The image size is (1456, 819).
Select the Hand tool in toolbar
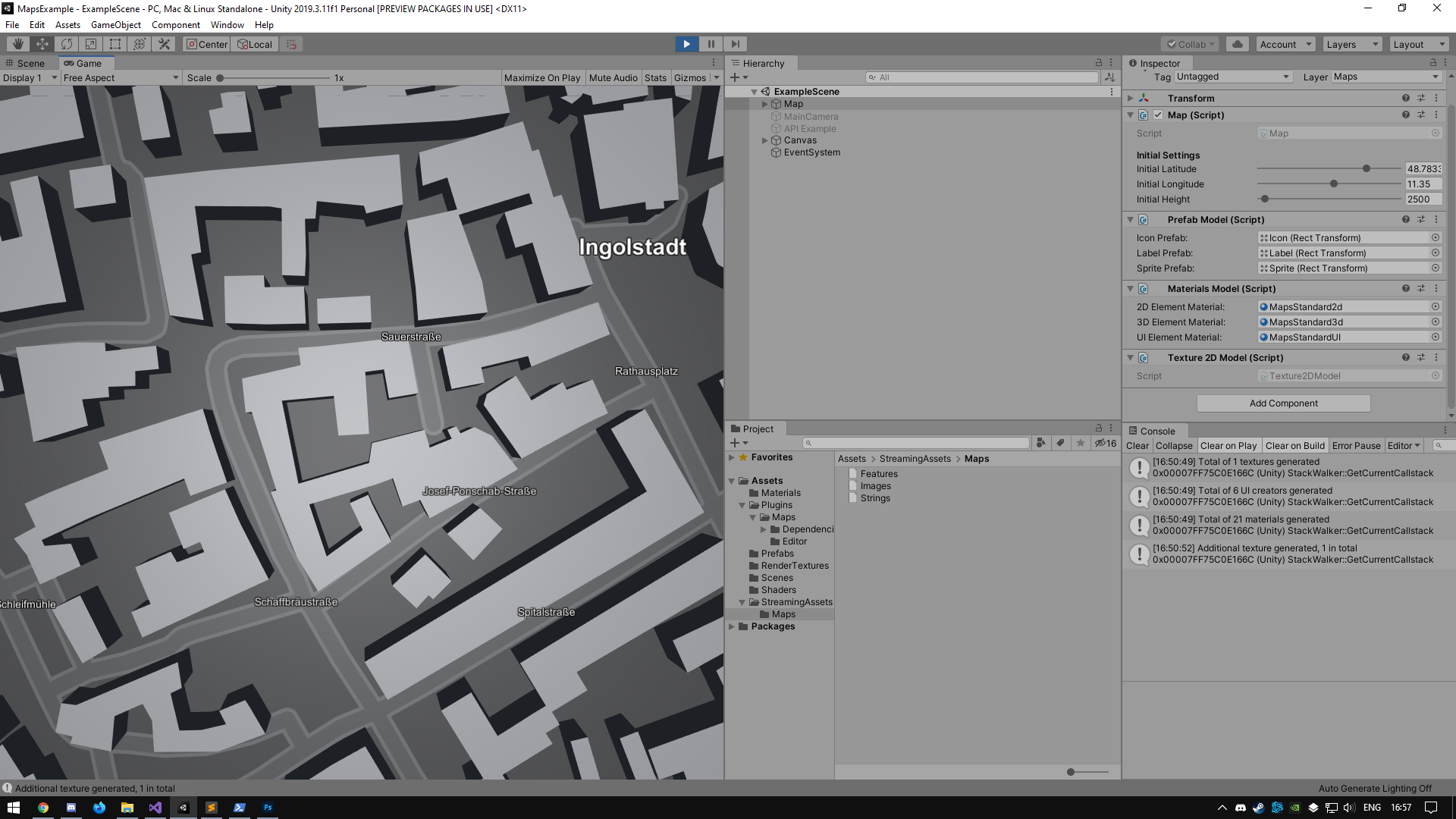click(18, 44)
